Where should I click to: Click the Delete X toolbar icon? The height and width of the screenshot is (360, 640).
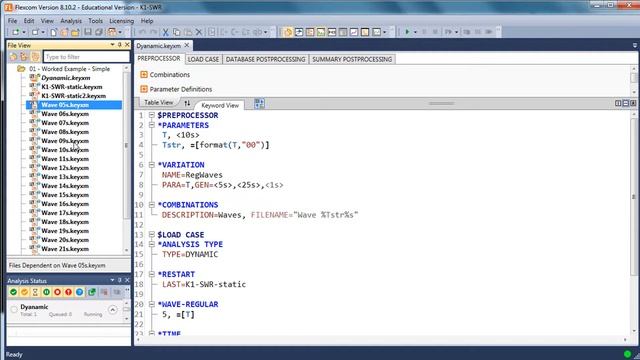199,32
